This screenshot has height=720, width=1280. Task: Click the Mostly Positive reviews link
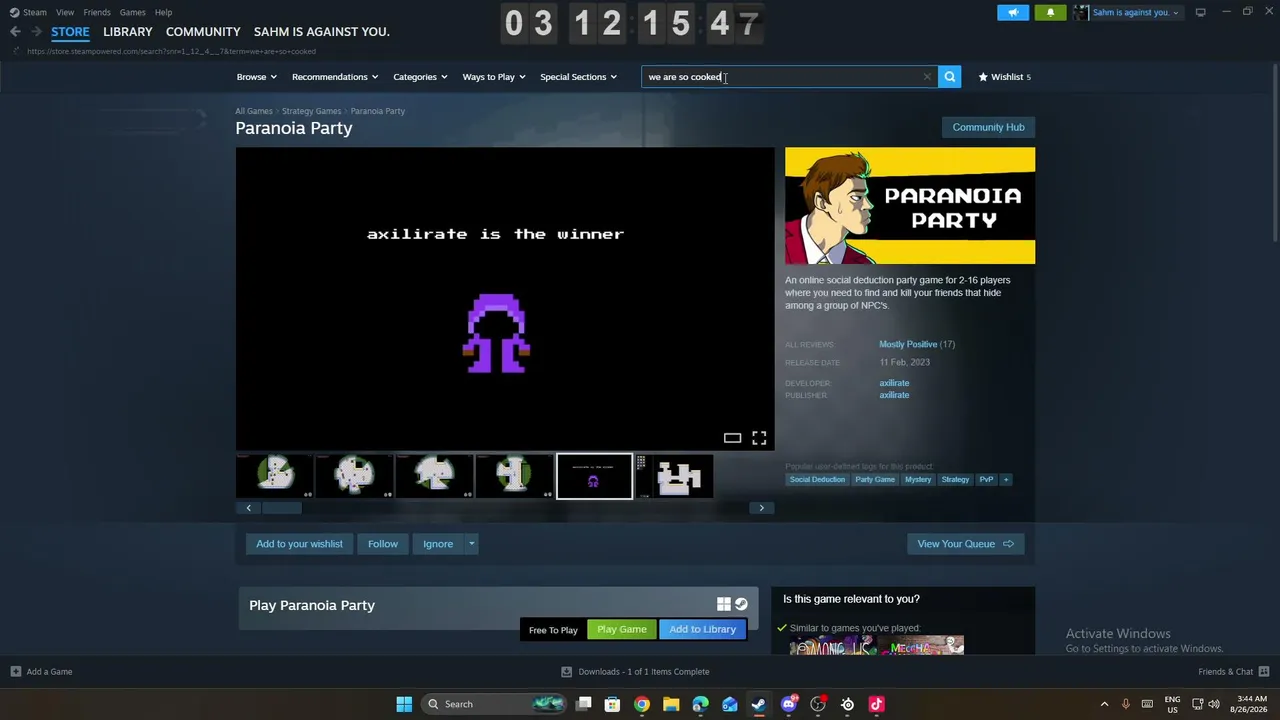coord(908,344)
